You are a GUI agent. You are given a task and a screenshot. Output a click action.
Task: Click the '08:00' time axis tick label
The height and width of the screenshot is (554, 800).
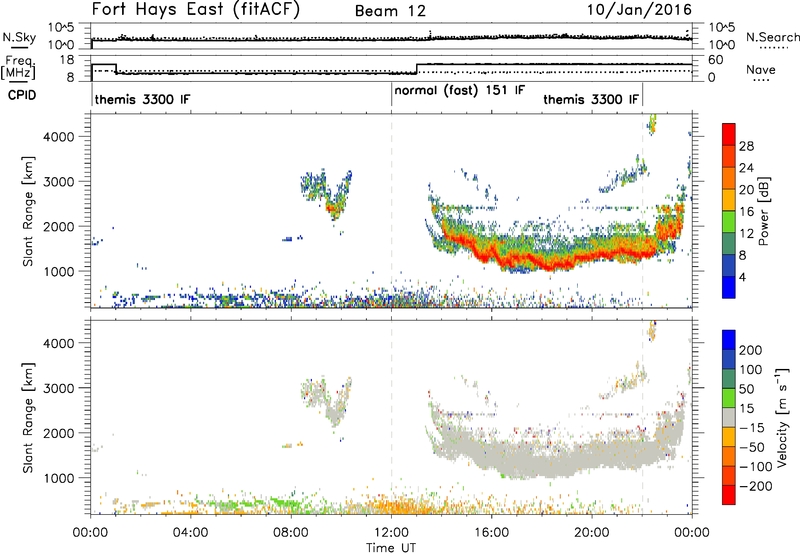coord(291,533)
